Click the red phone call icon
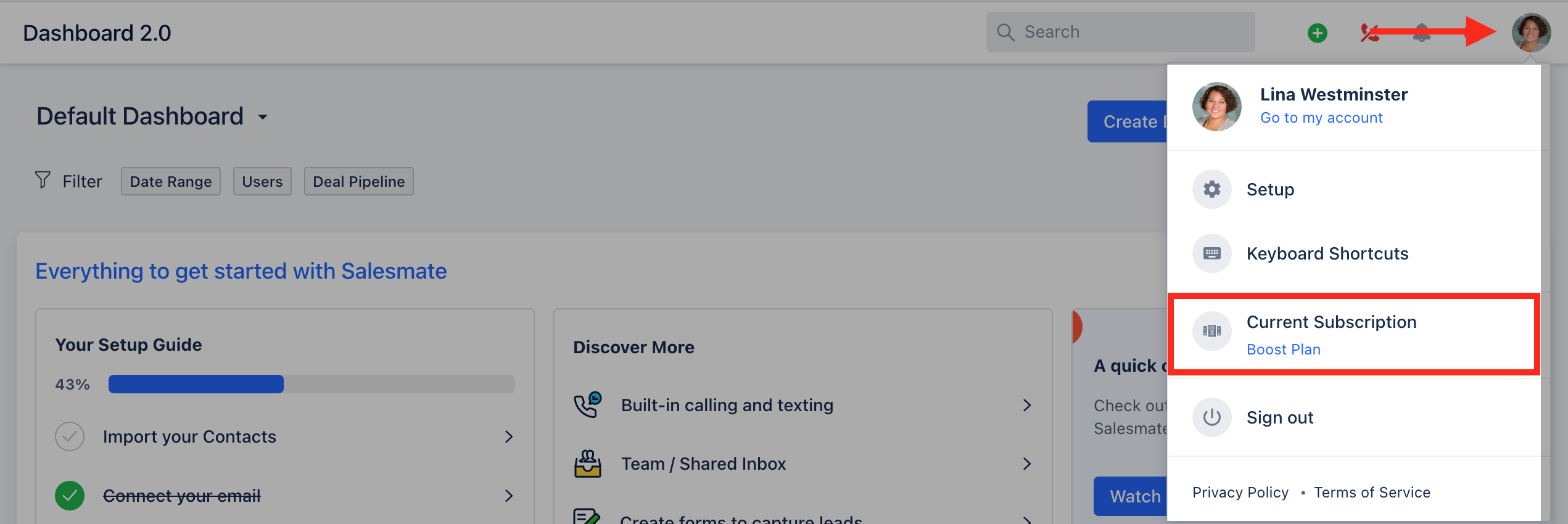The image size is (1568, 524). [x=1369, y=33]
